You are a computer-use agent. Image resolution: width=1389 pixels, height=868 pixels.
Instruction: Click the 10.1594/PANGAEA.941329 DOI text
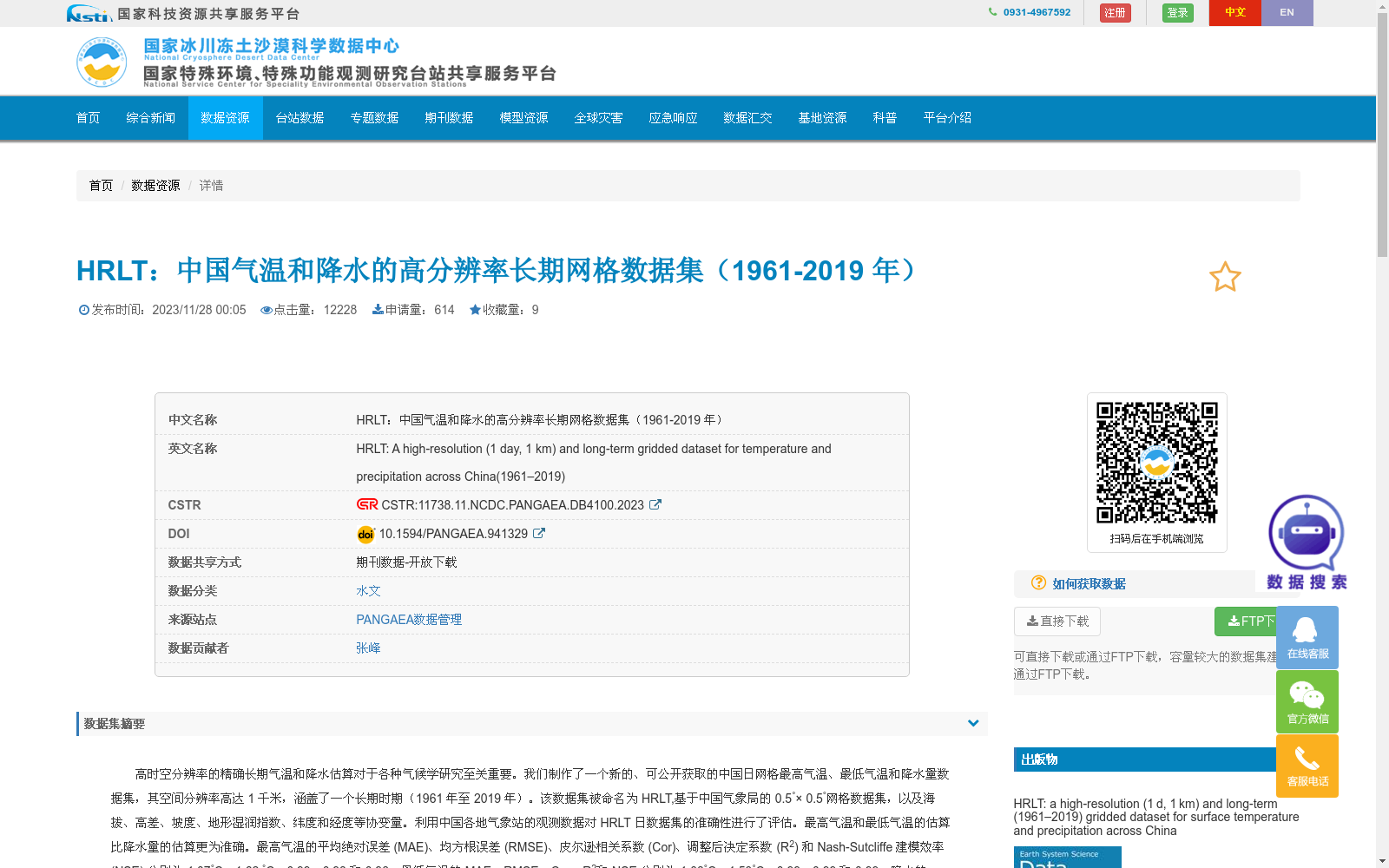[453, 534]
